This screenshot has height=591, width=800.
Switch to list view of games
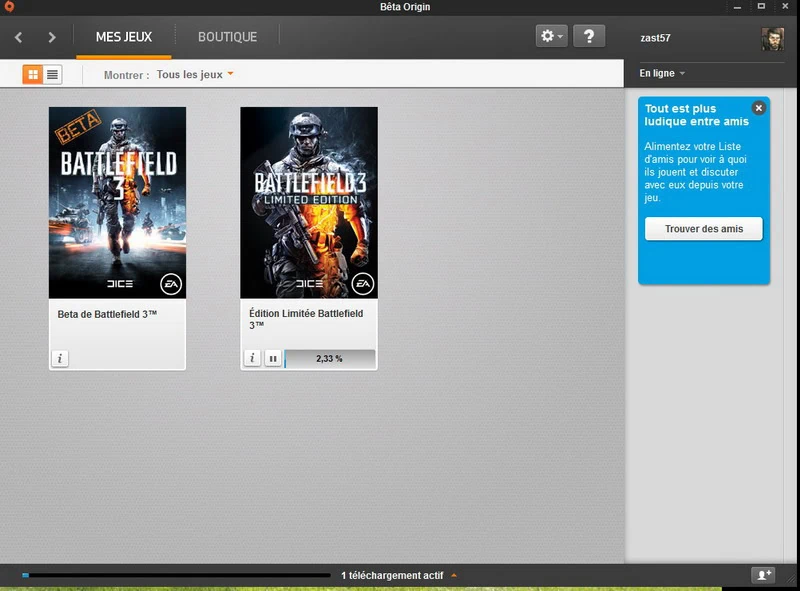52,74
